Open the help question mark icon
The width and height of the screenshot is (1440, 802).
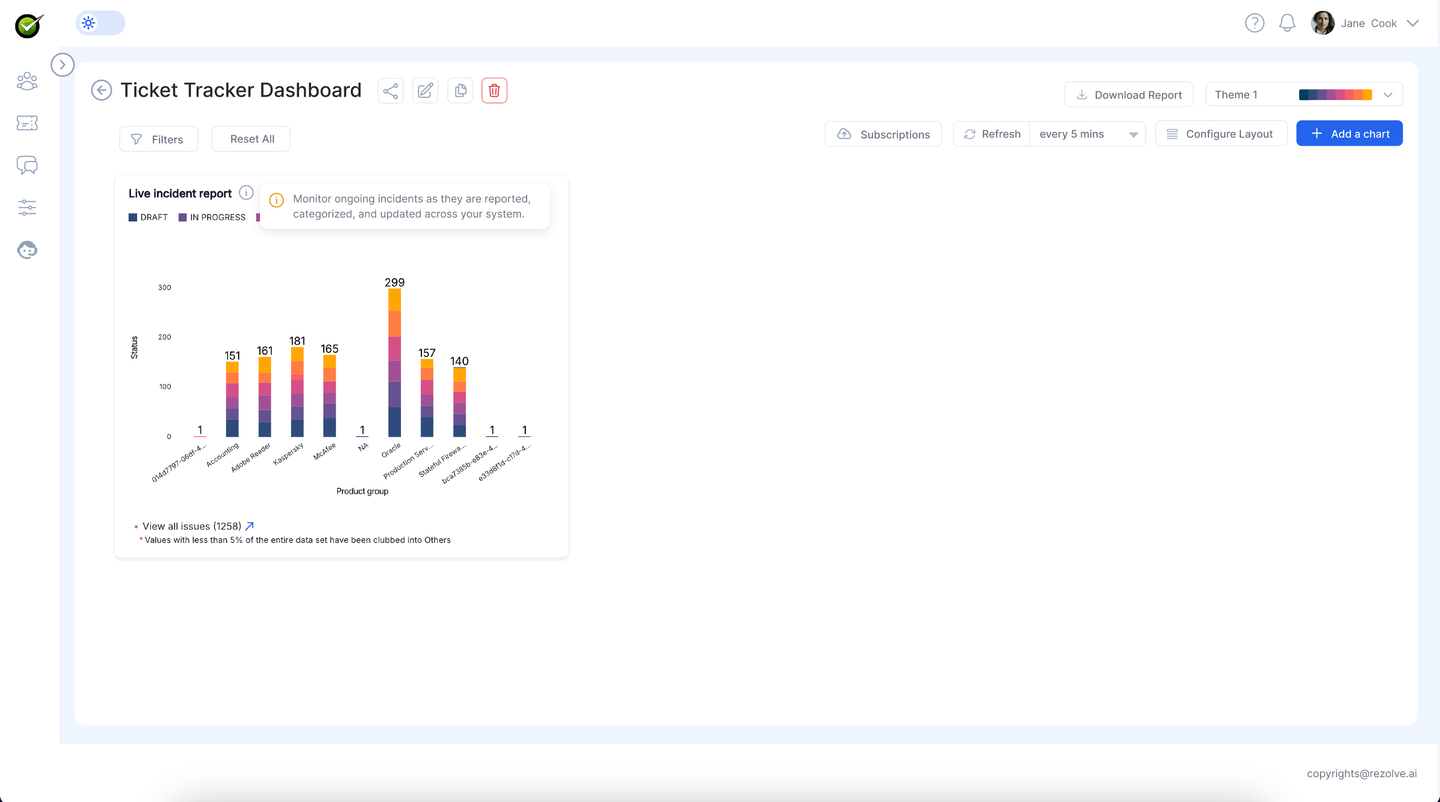[1254, 23]
